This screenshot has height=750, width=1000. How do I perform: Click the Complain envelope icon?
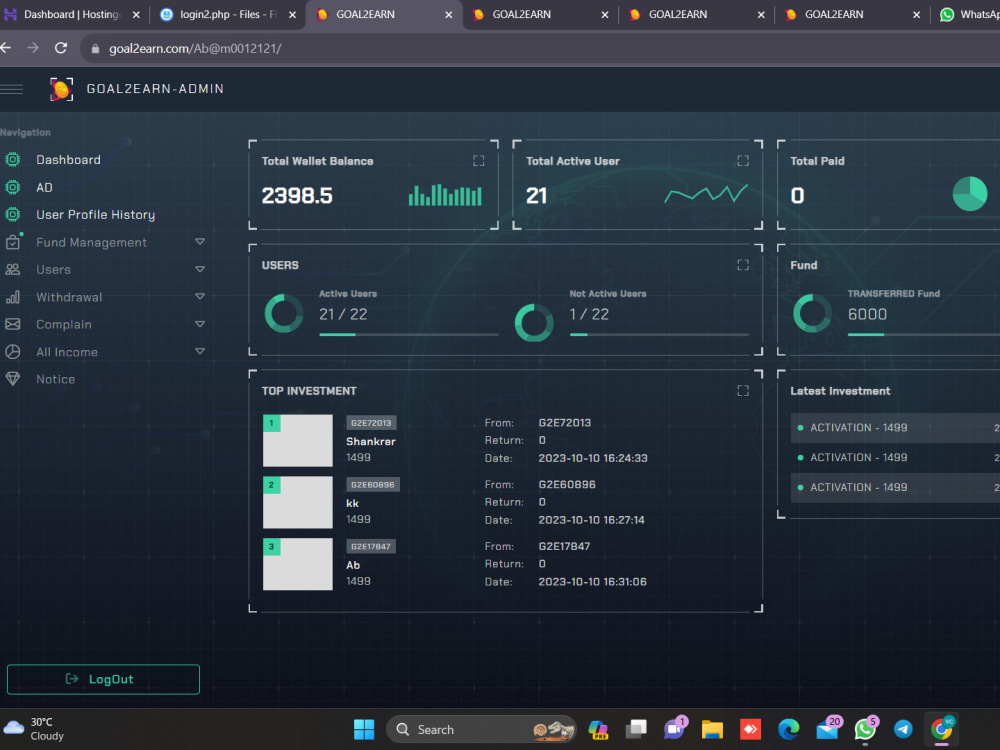click(x=13, y=324)
